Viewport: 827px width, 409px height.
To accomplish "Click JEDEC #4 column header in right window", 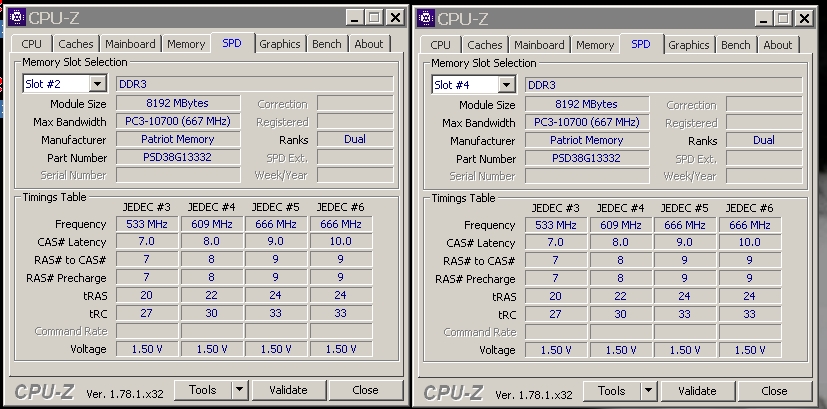I will tap(620, 208).
